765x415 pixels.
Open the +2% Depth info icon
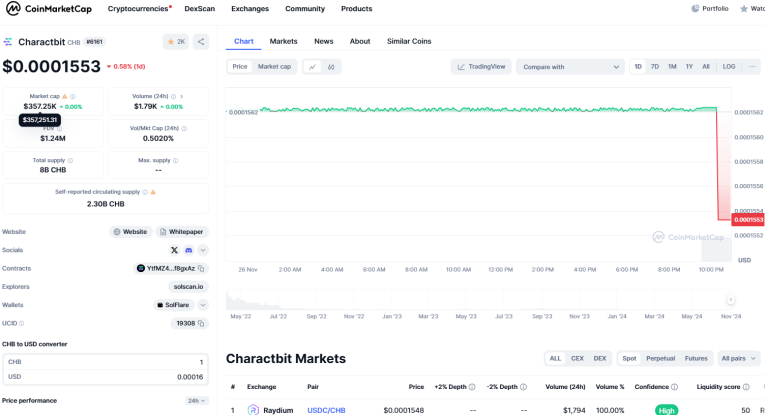(472, 387)
